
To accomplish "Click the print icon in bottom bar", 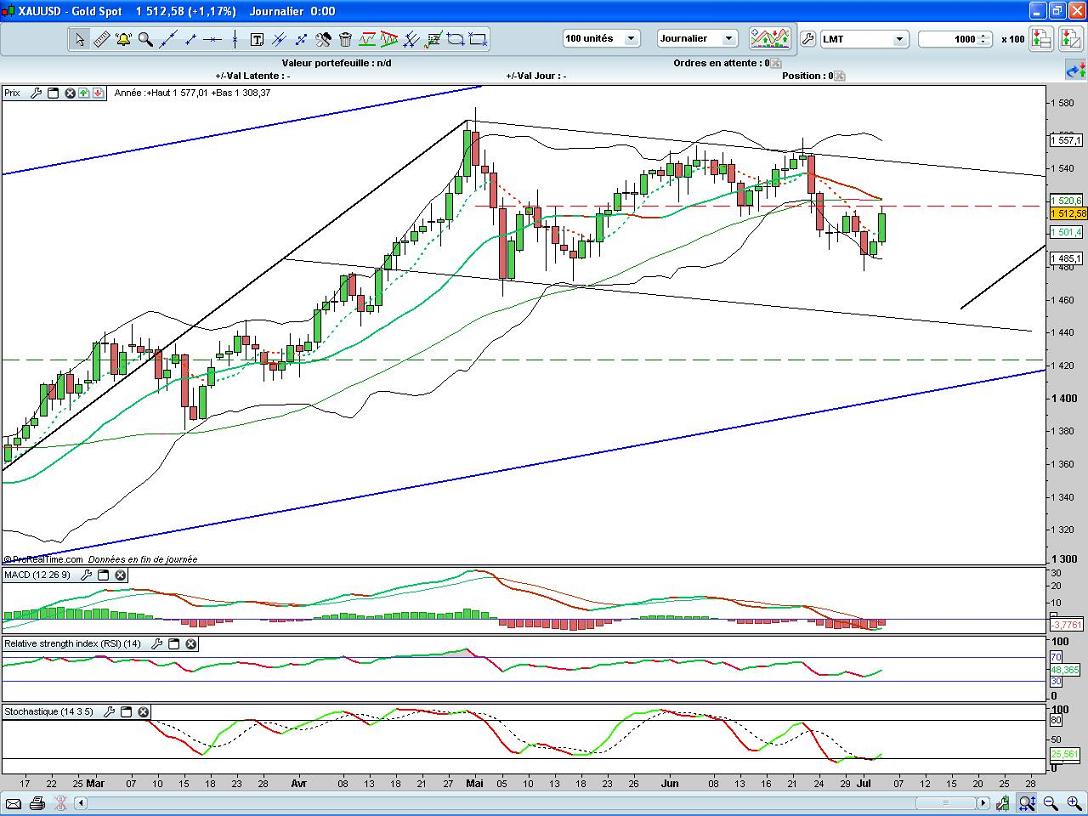I will click(37, 803).
